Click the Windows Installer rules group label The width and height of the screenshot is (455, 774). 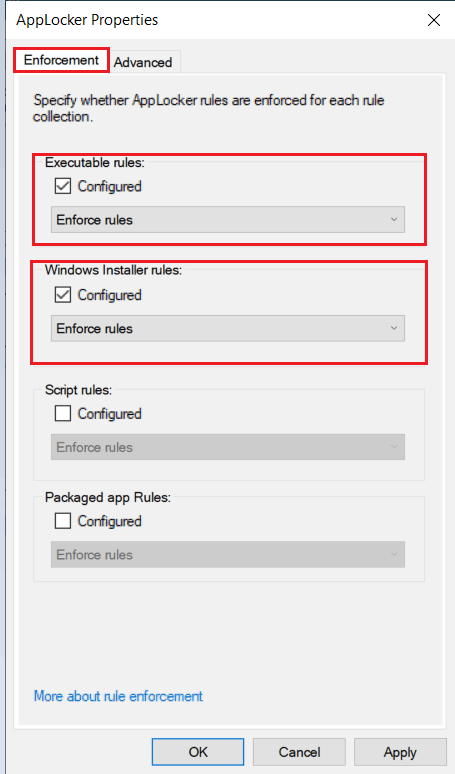114,270
